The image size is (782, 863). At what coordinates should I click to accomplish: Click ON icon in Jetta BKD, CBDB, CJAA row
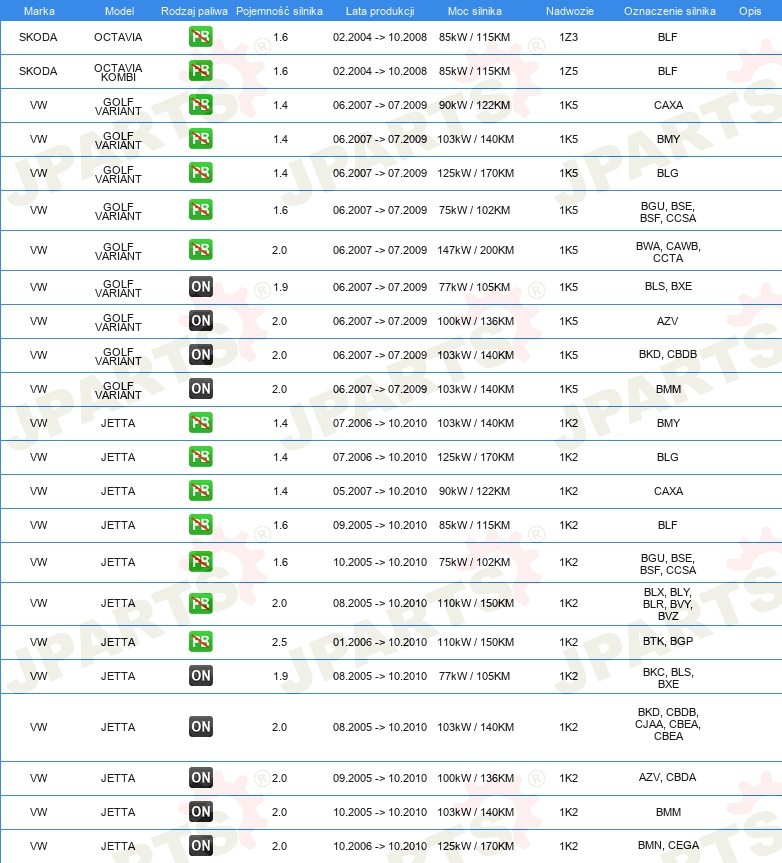click(x=200, y=727)
